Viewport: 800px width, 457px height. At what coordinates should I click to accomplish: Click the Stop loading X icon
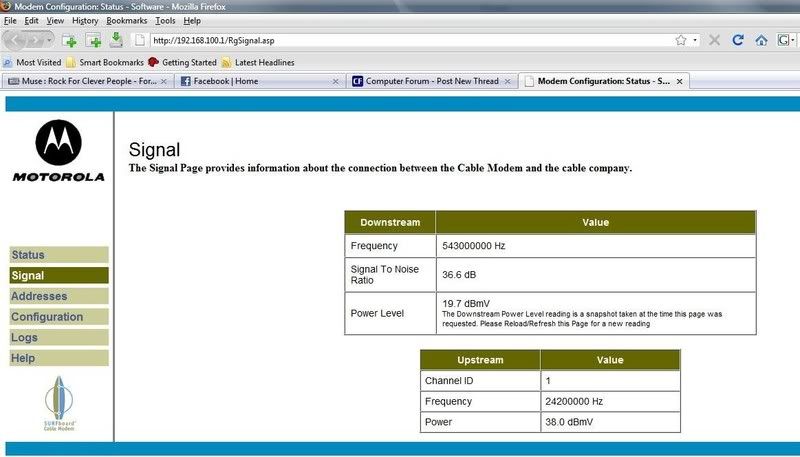[714, 40]
